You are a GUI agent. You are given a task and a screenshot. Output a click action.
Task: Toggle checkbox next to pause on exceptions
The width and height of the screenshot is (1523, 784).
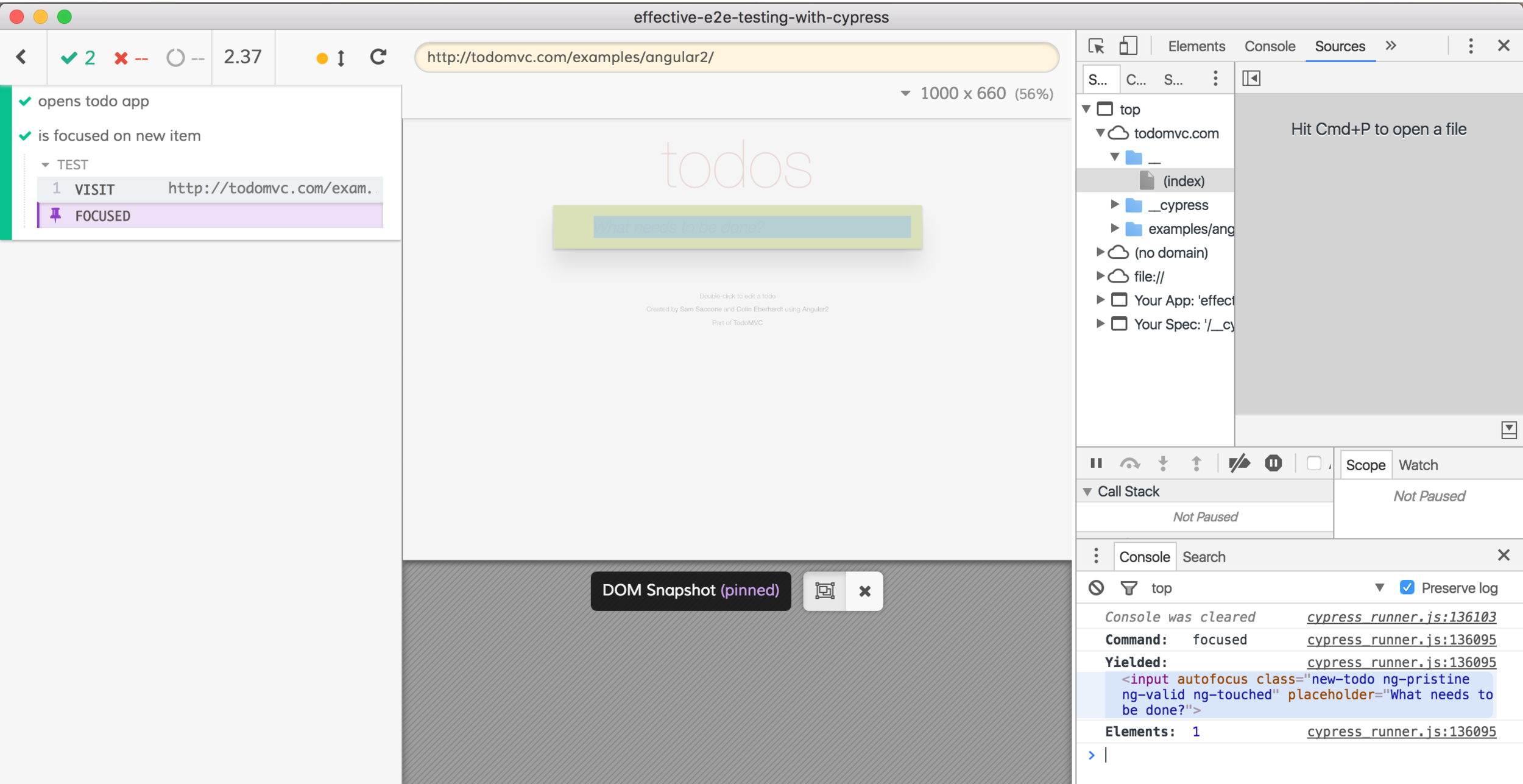pos(1313,464)
